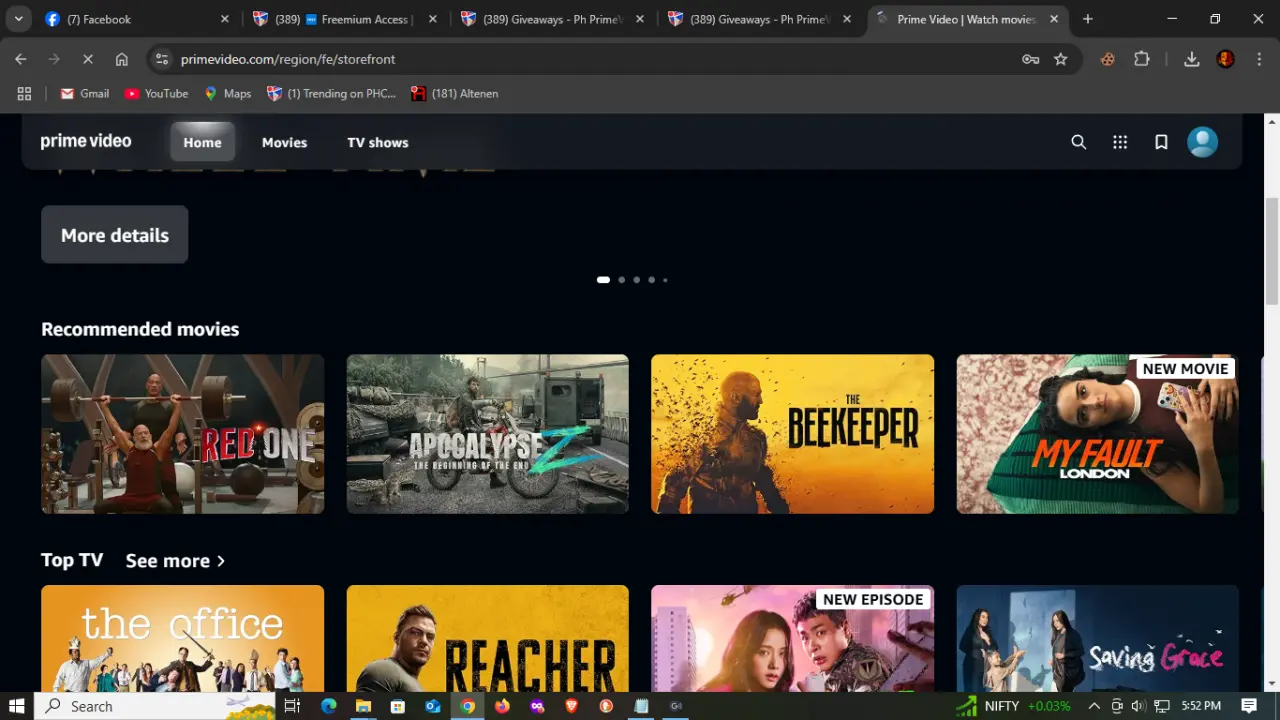
Task: Open the YouTube bookmark link
Action: (x=156, y=93)
